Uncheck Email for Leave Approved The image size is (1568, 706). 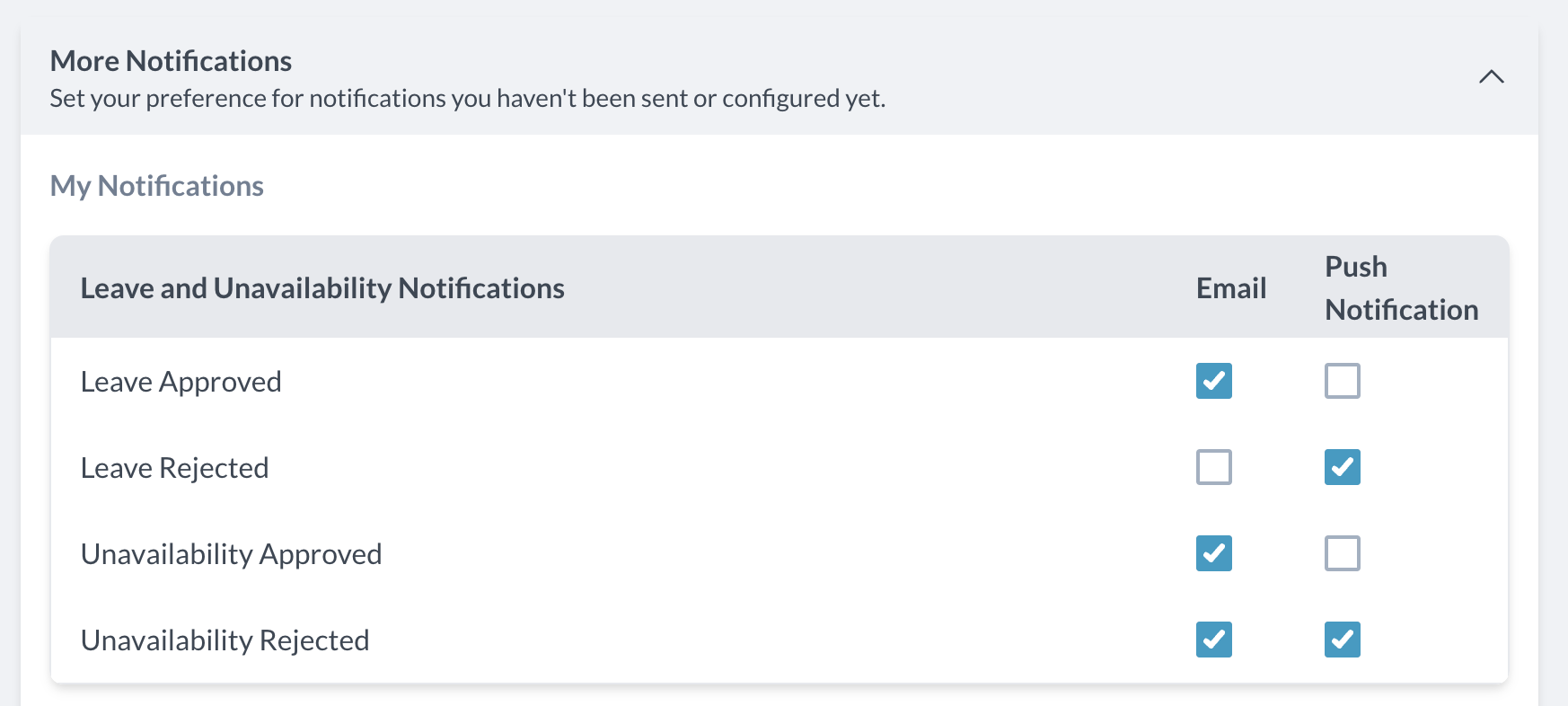tap(1213, 381)
